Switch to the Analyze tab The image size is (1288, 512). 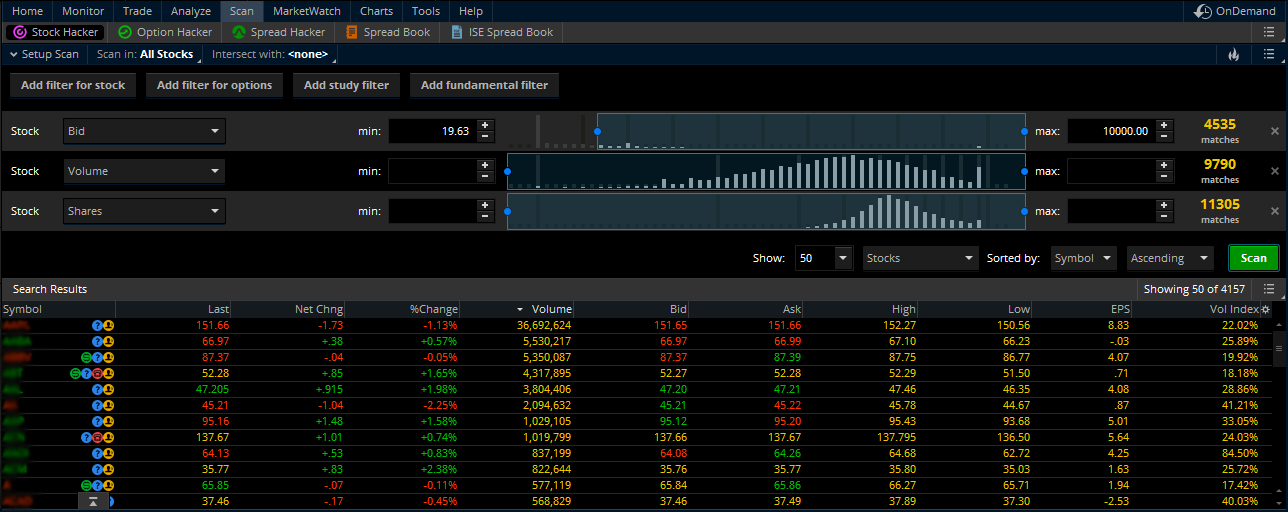191,11
